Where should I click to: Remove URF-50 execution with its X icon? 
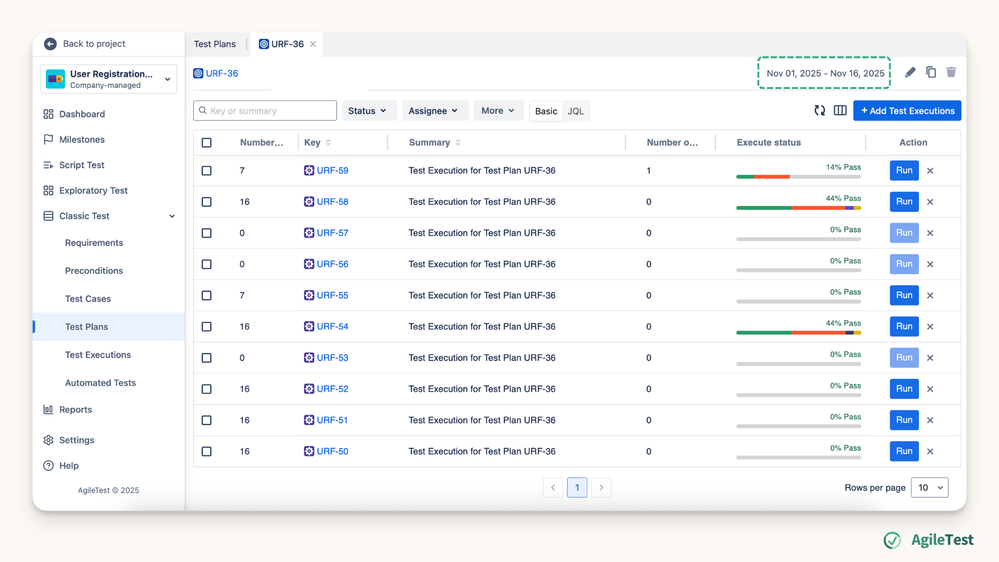point(930,452)
